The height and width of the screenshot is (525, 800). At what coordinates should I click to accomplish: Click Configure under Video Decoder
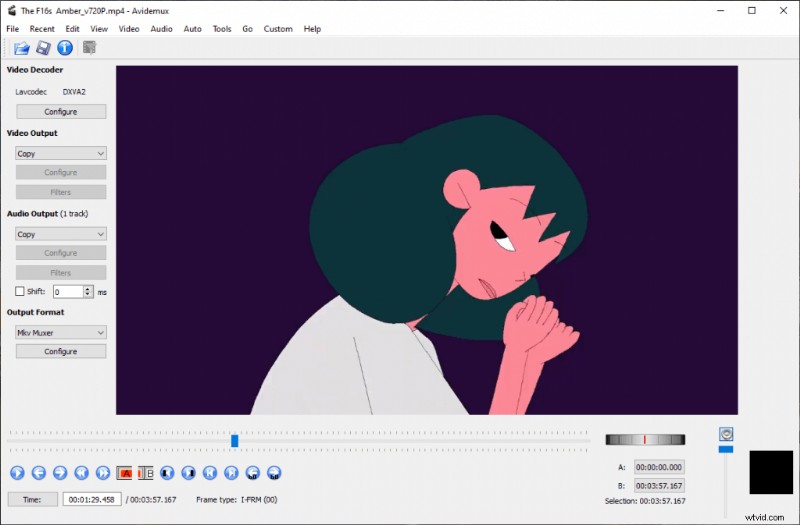(x=61, y=112)
